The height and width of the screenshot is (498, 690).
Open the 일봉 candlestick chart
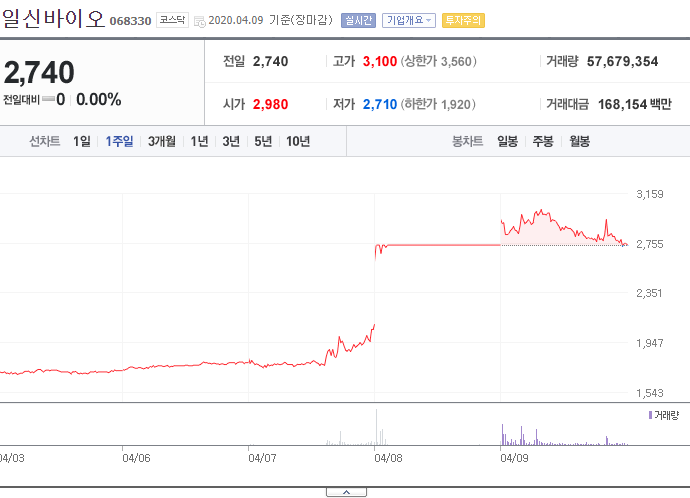[x=507, y=141]
